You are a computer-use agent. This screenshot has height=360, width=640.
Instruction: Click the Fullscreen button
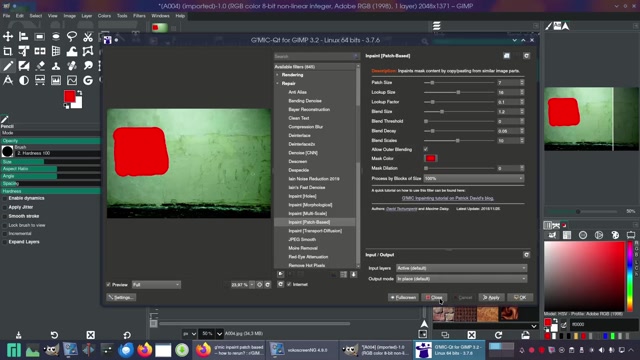coord(403,298)
